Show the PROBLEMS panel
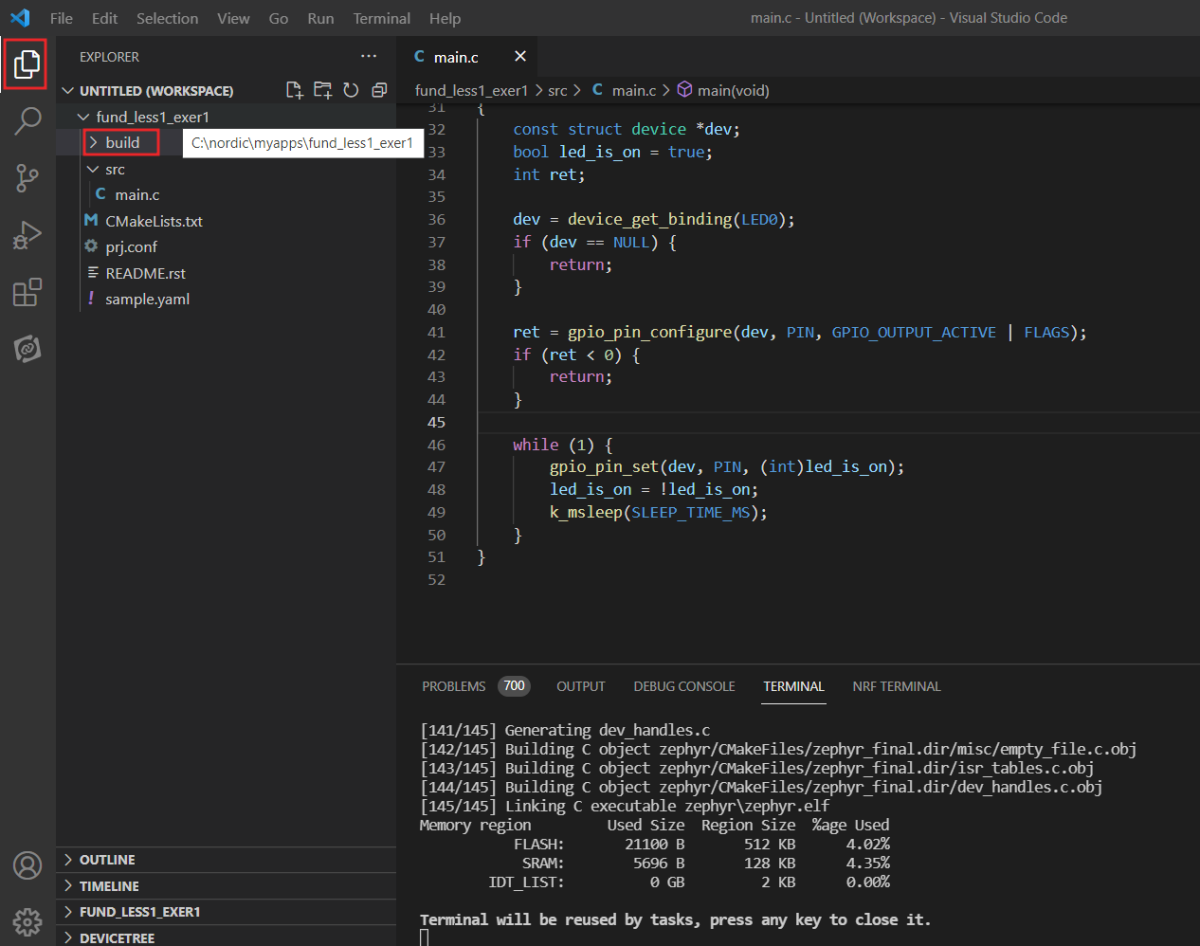1200x946 pixels. (x=452, y=687)
